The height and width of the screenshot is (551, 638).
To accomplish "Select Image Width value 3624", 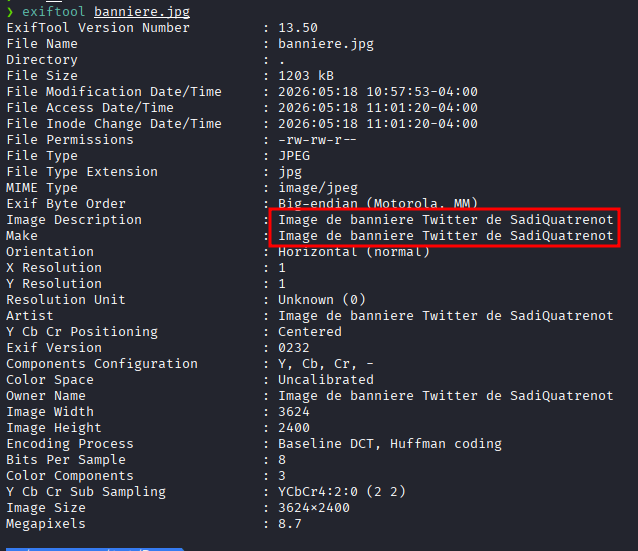I will click(294, 412).
